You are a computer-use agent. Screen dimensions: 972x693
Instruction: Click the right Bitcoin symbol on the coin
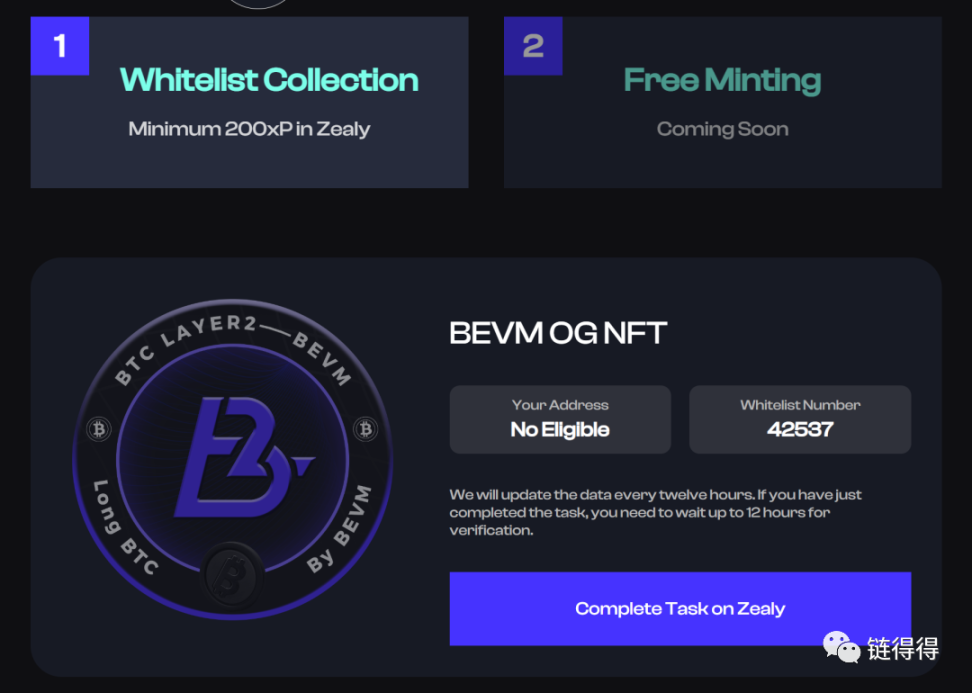(x=365, y=428)
